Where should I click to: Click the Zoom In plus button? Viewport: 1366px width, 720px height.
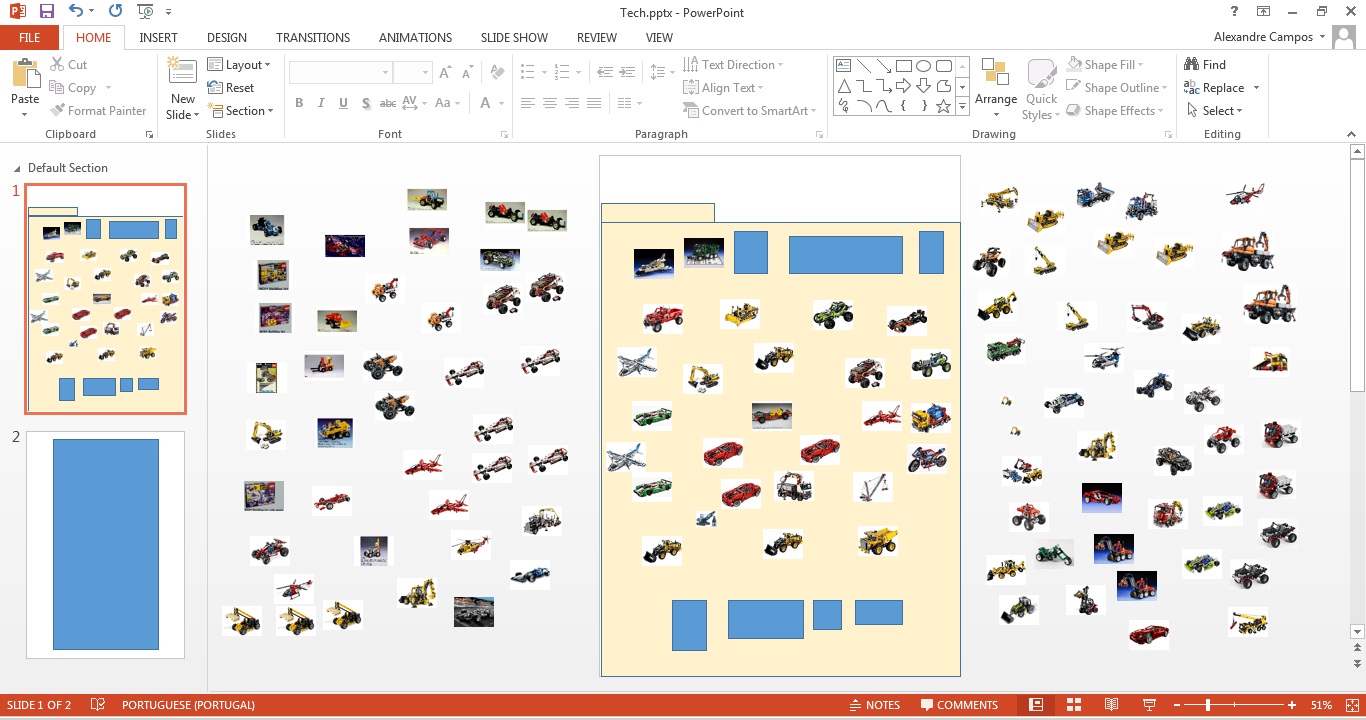(1292, 705)
